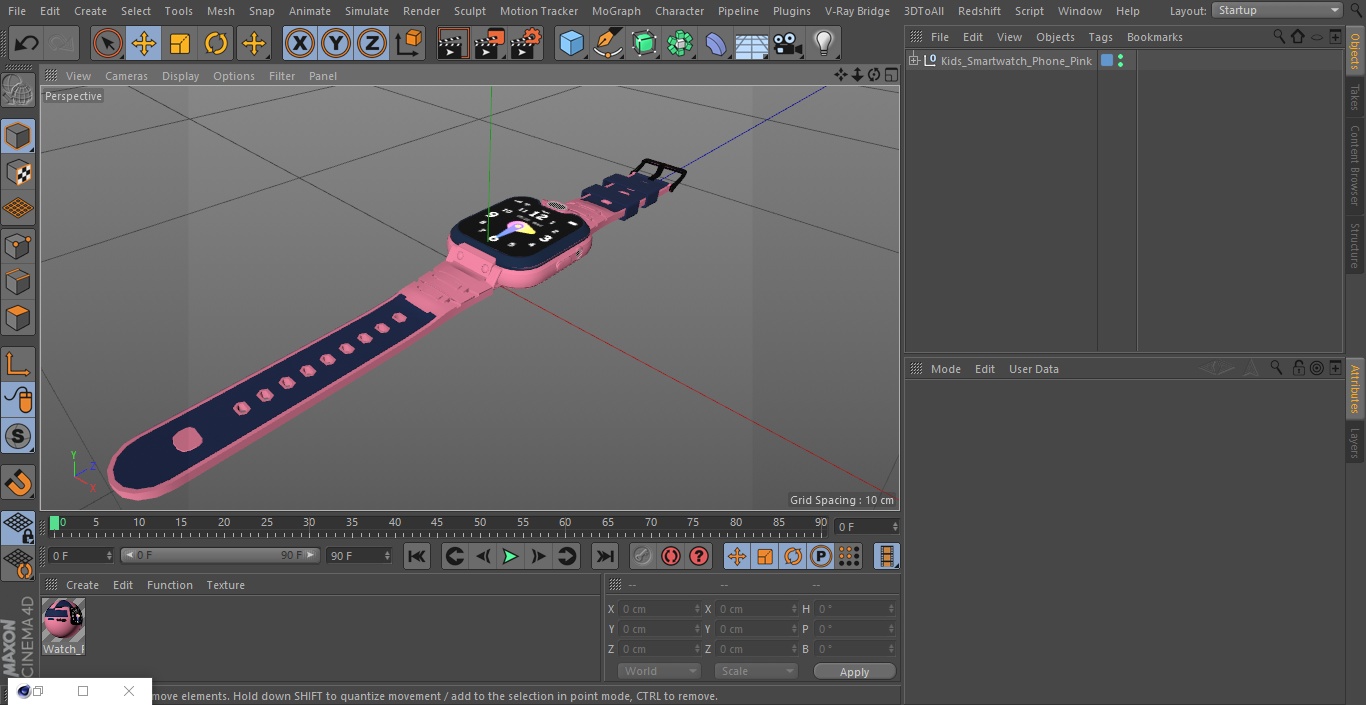Click Render View clapperboard icon
This screenshot has width=1366, height=705.
click(x=453, y=43)
